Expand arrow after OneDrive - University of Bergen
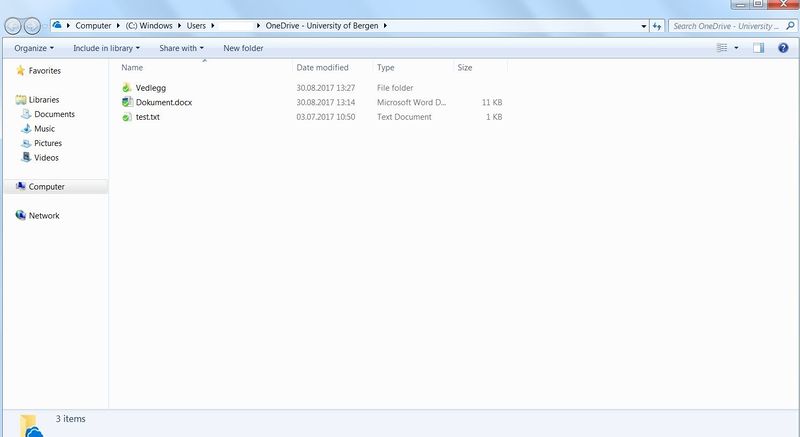 (385, 25)
